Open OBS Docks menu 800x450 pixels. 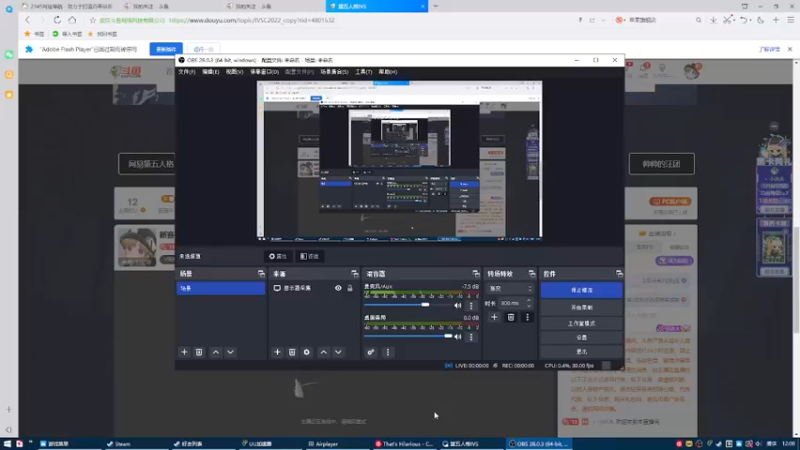point(264,72)
